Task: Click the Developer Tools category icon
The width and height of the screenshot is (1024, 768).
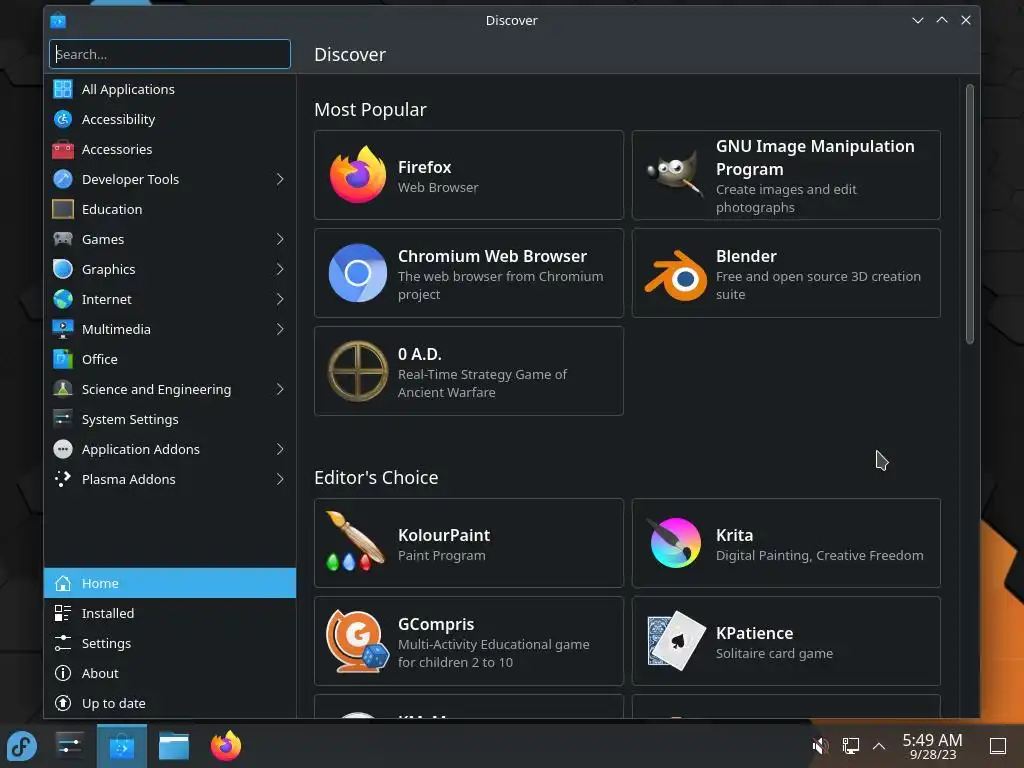Action: [x=63, y=179]
